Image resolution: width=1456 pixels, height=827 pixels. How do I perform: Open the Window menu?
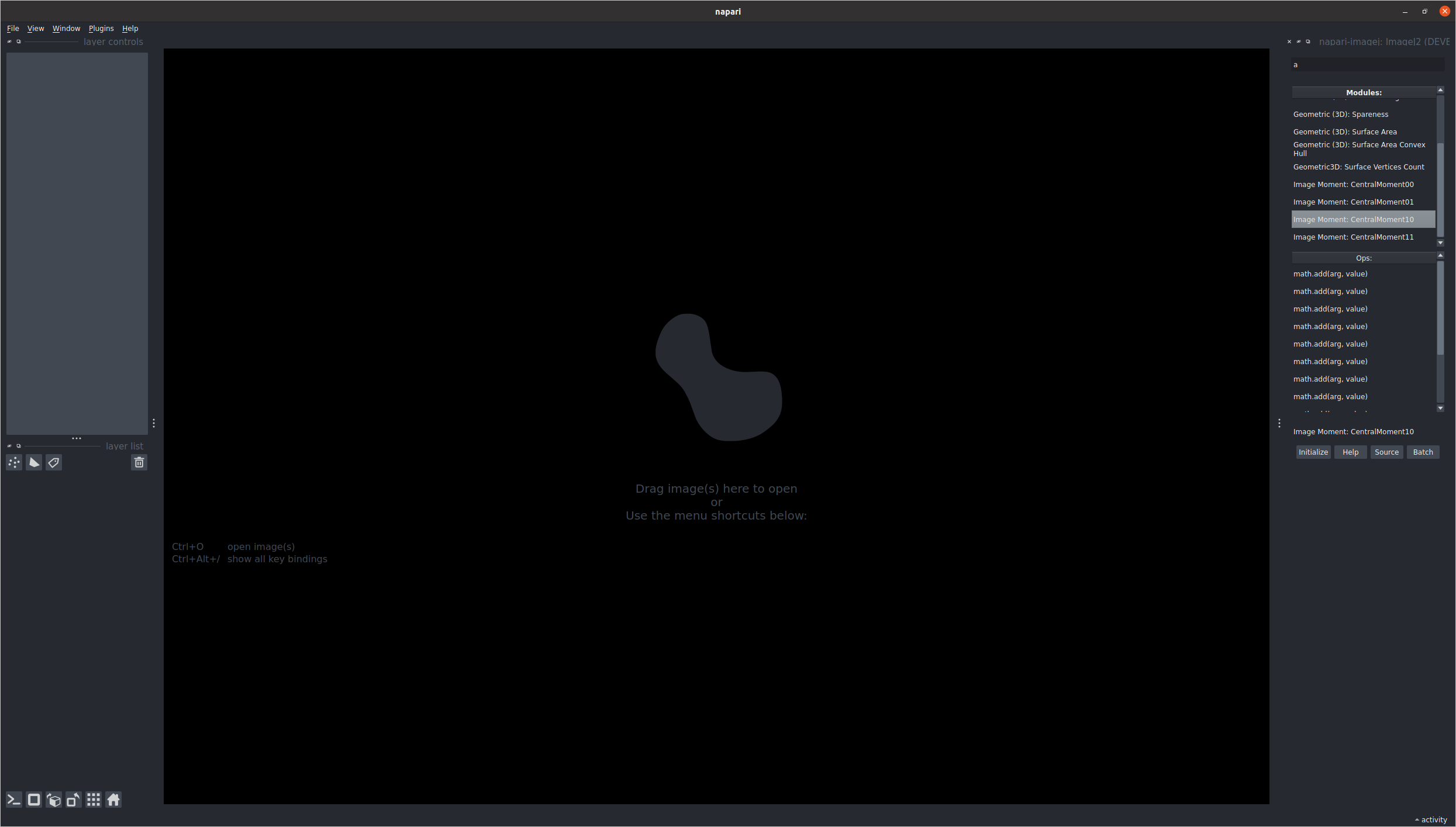[x=66, y=28]
